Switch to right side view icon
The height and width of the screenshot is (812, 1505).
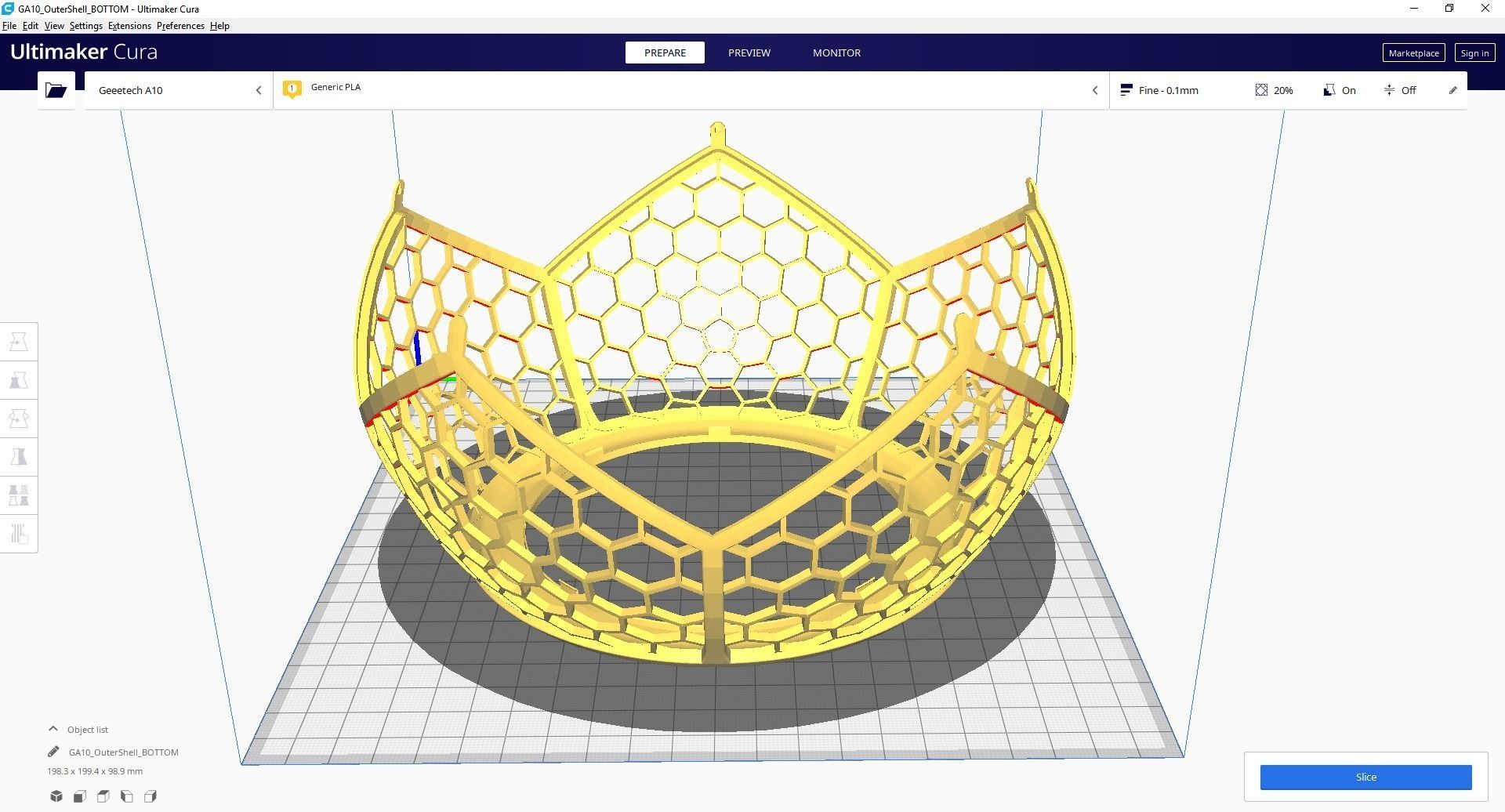pyautogui.click(x=150, y=796)
